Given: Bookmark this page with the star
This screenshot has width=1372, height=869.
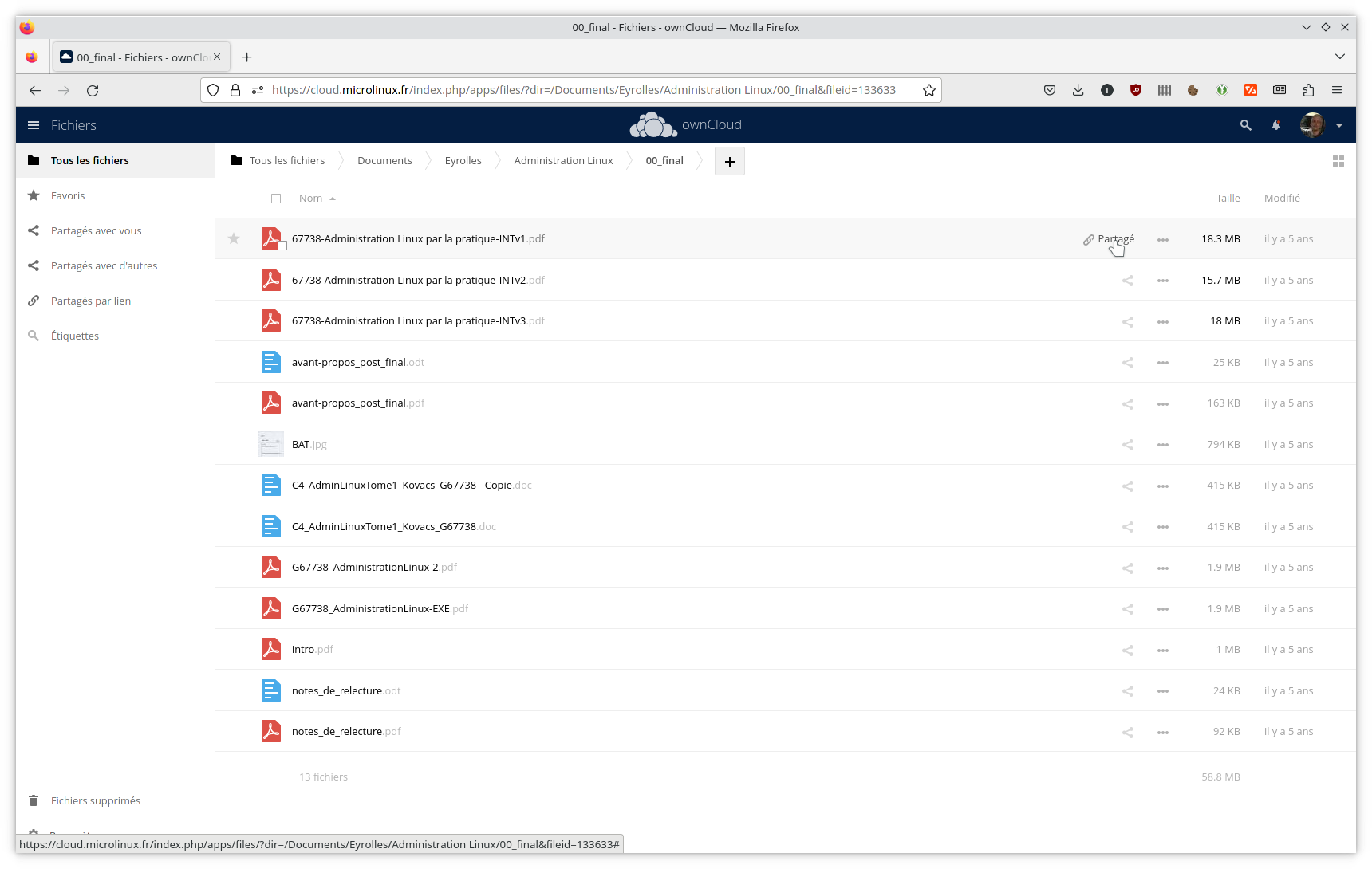Looking at the screenshot, I should point(928,90).
